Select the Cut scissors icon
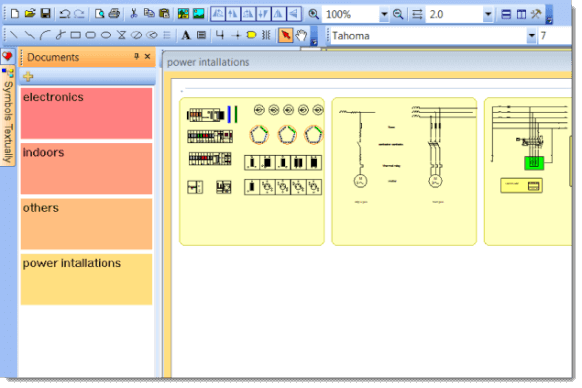 [134, 14]
